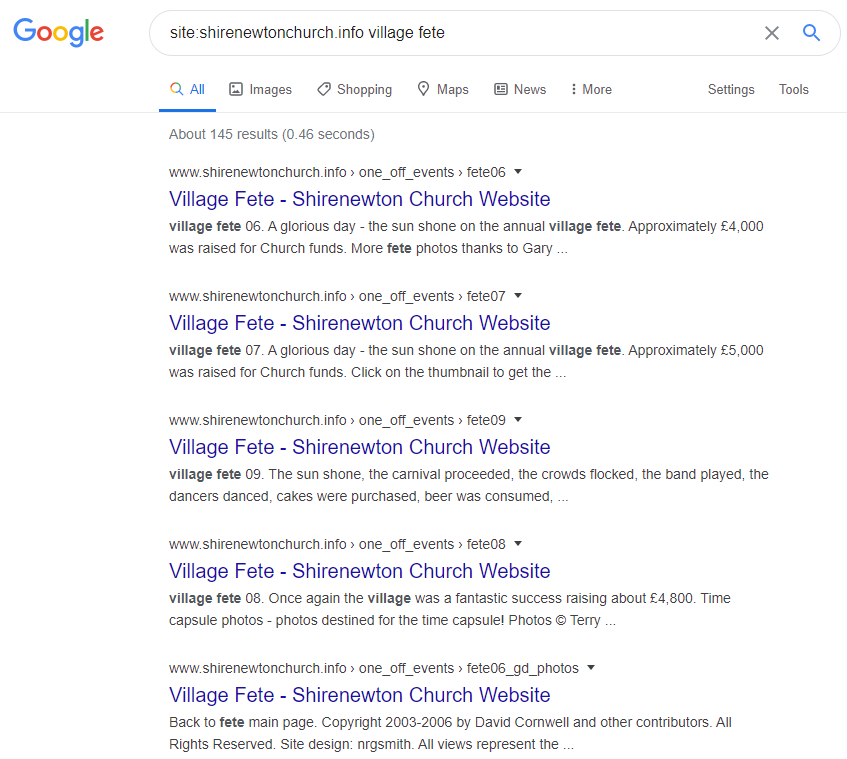Viewport: 847px width, 759px height.
Task: Open search Settings menu
Action: (731, 90)
